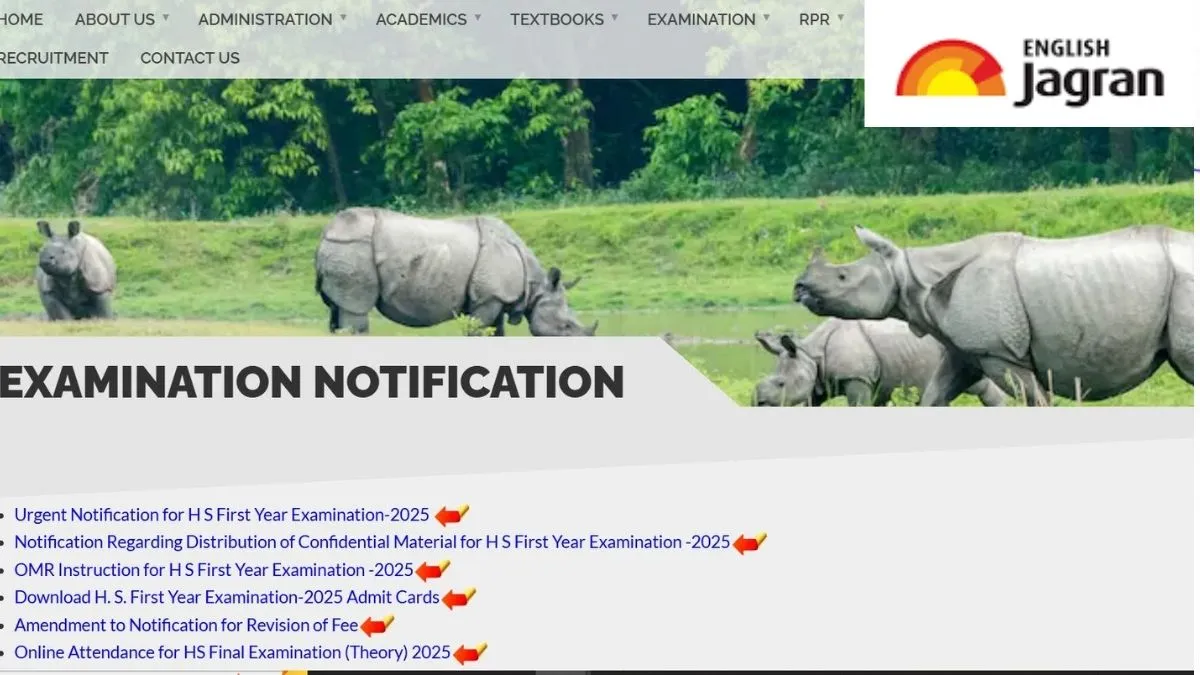
Task: Expand the Examination menu
Action: (x=707, y=20)
